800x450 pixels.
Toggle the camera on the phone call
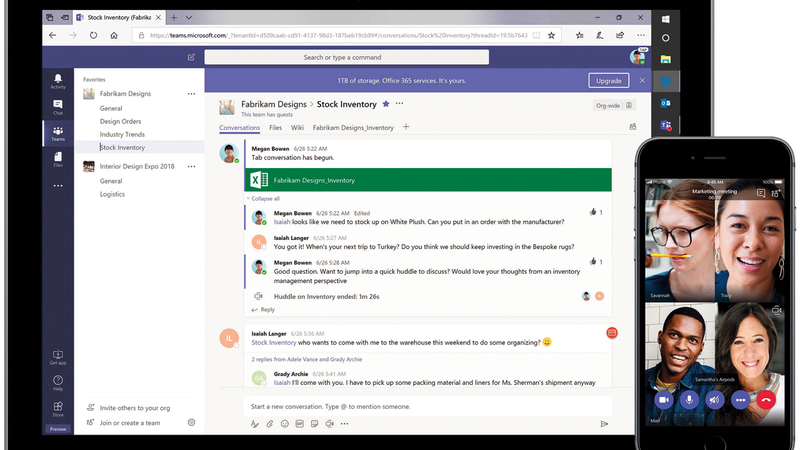(x=662, y=400)
